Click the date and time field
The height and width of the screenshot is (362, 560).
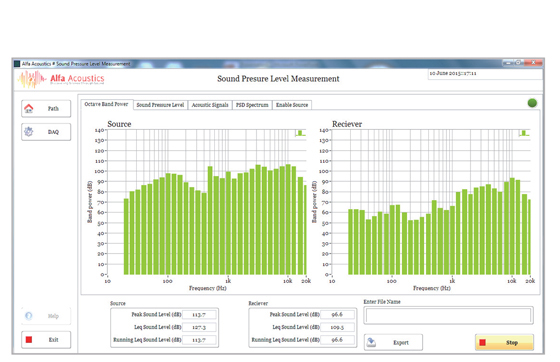[485, 74]
